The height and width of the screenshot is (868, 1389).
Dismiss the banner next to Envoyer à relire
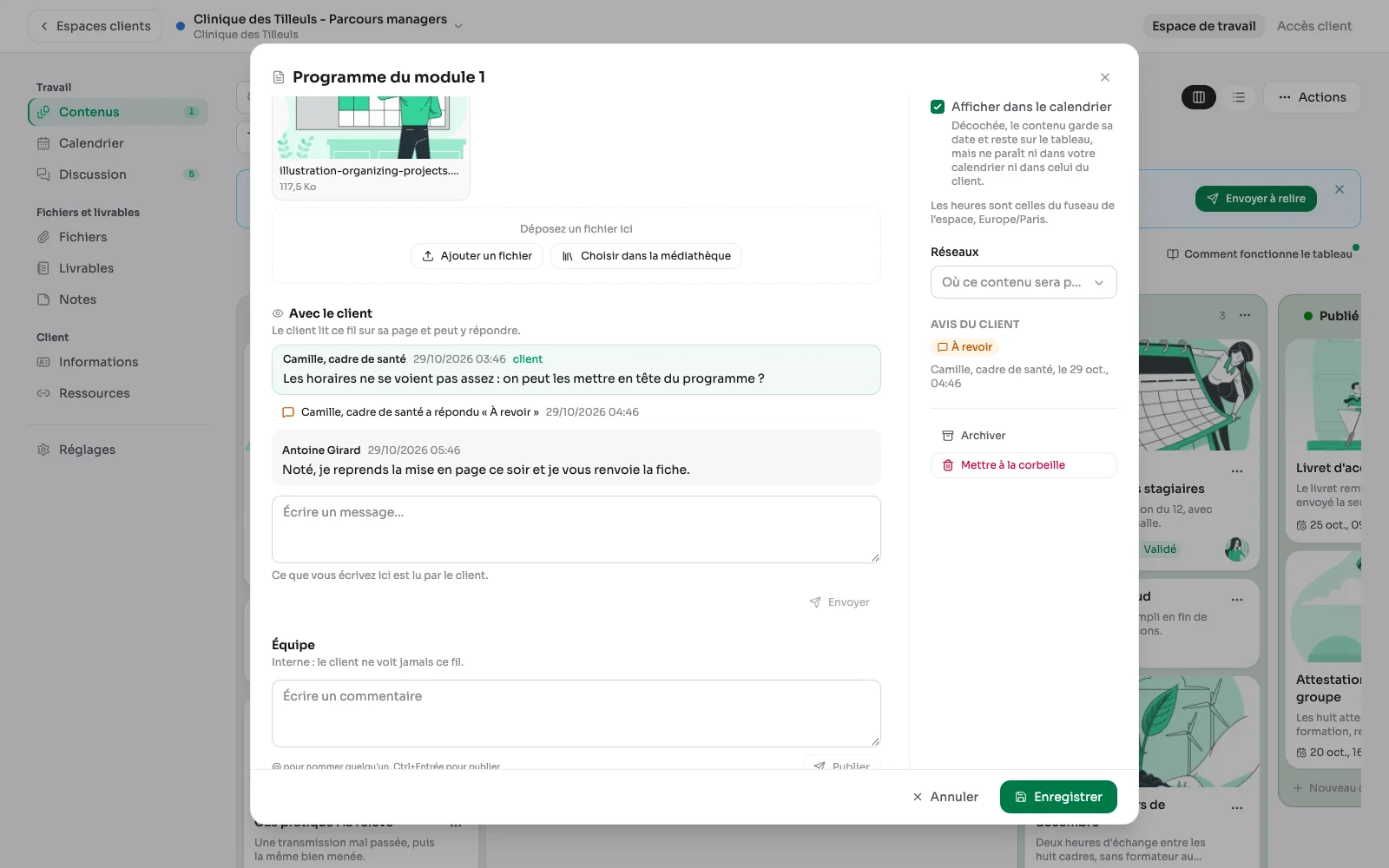click(x=1340, y=189)
